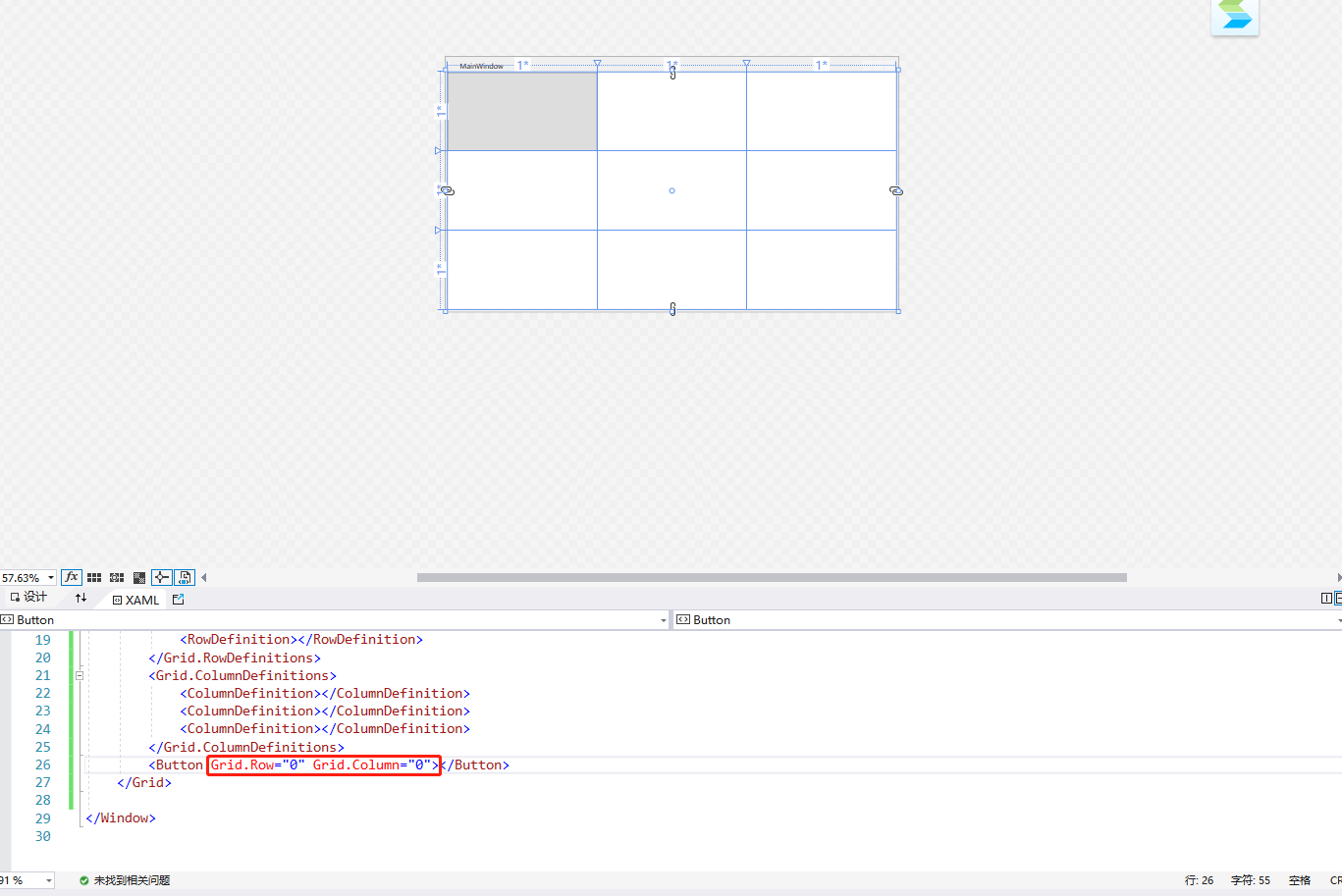Click the second row divider triangle handle
This screenshot has width=1342, height=896.
click(x=438, y=230)
